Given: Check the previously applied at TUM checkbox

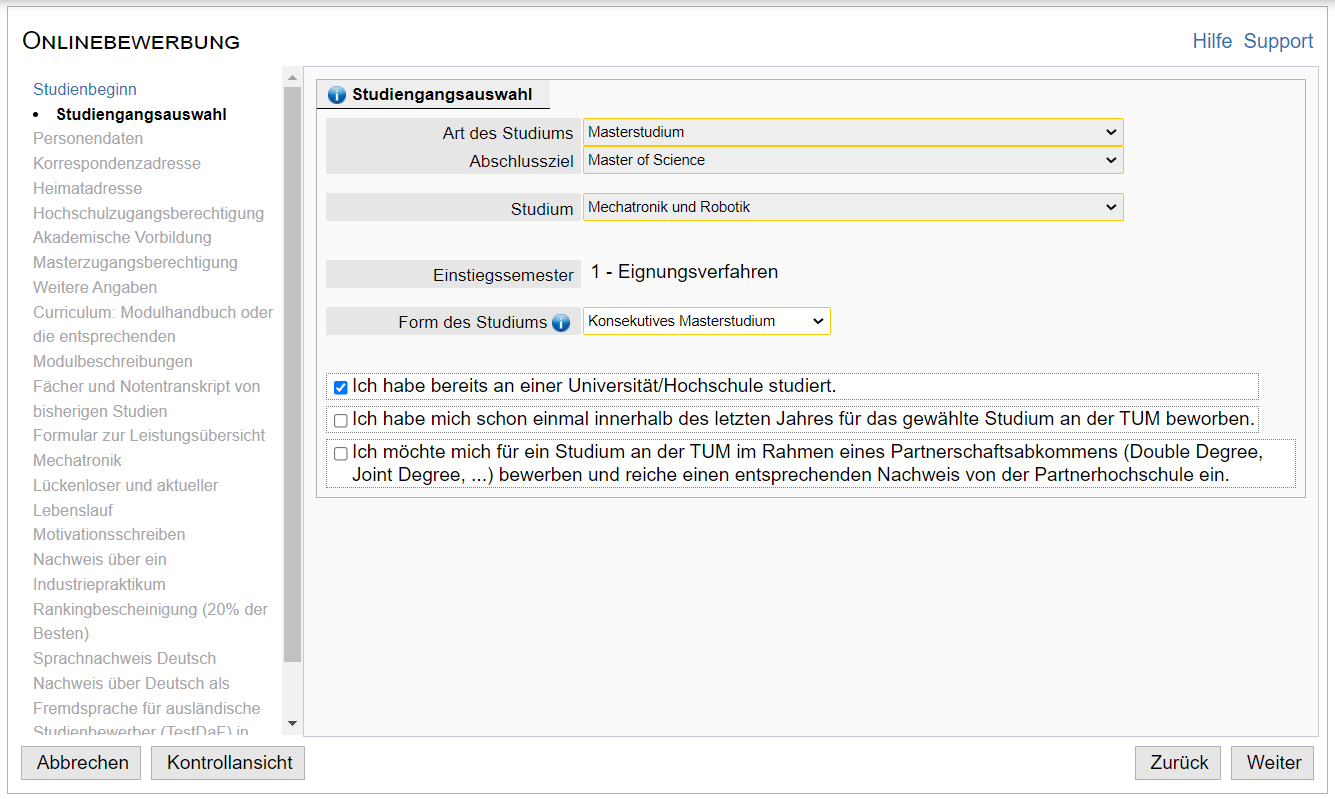Looking at the screenshot, I should point(341,420).
